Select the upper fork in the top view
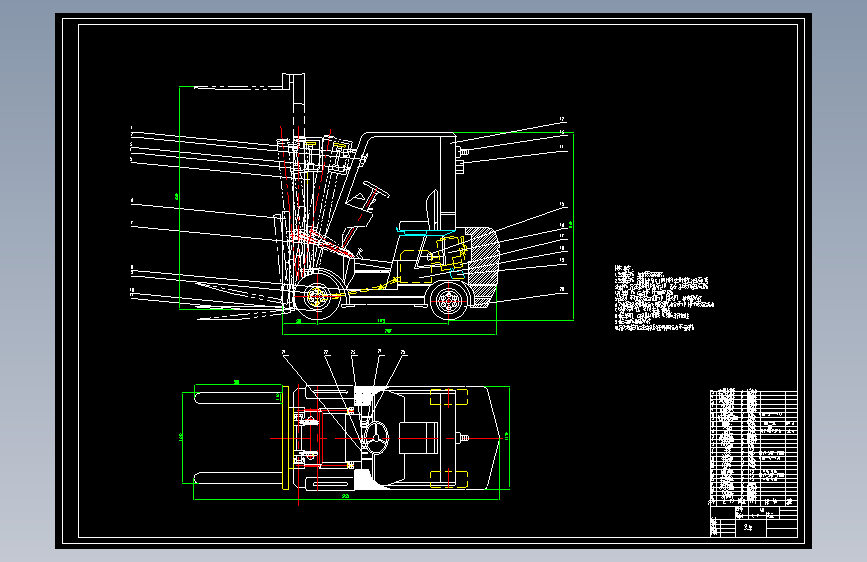This screenshot has width=867, height=562. click(x=238, y=398)
